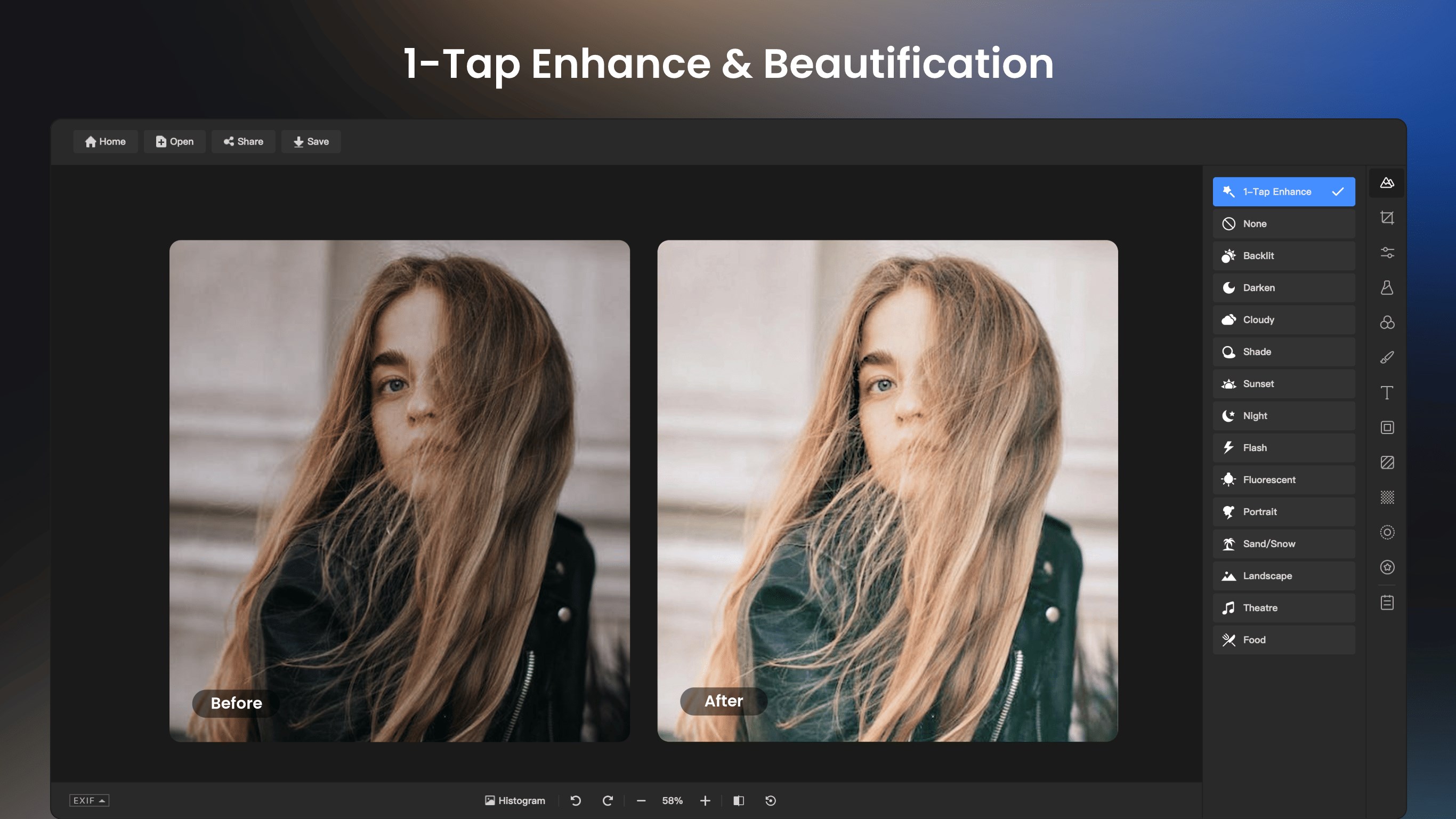Select the Brush tool
Viewport: 1456px width, 819px height.
(1387, 356)
